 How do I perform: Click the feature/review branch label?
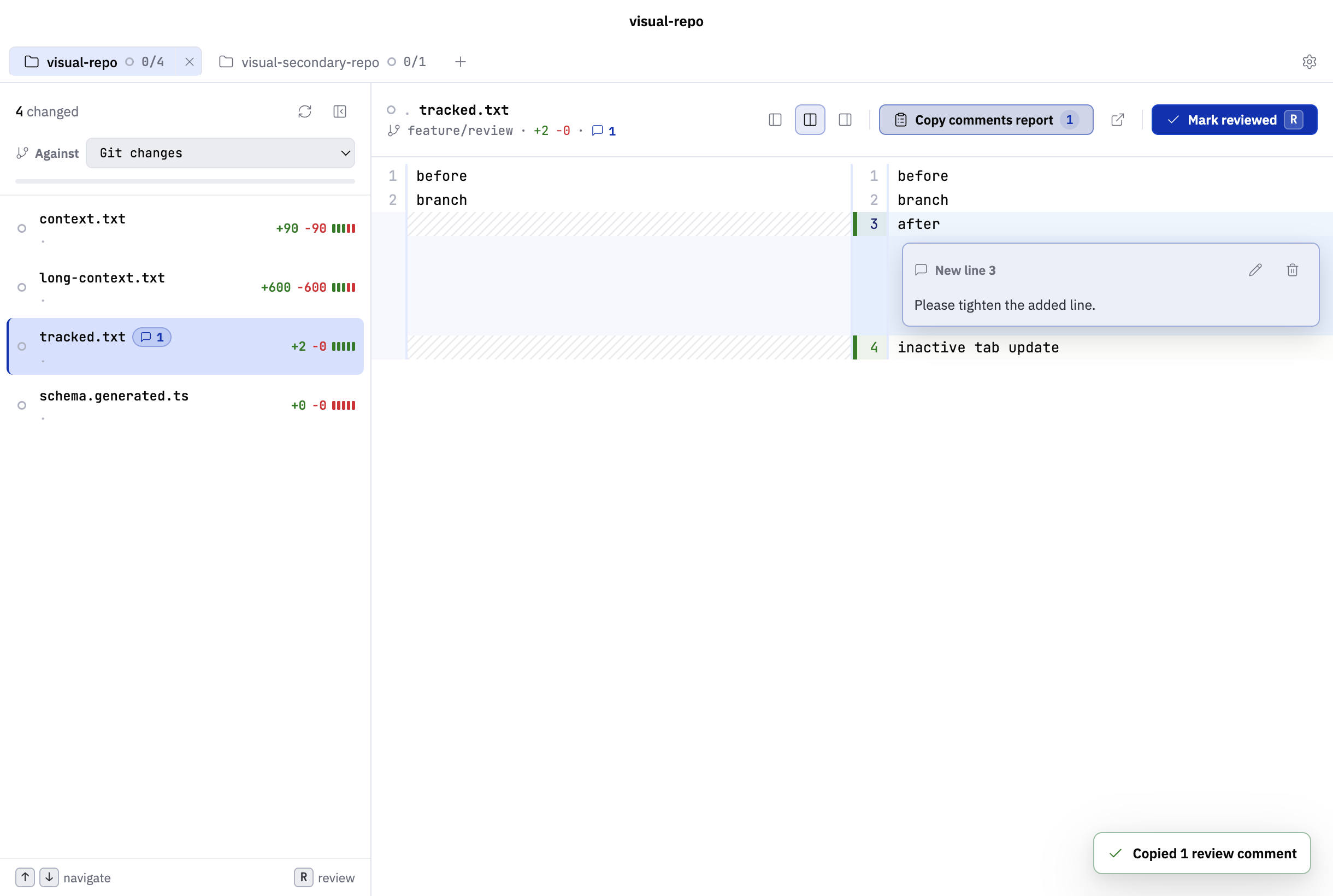coord(460,131)
